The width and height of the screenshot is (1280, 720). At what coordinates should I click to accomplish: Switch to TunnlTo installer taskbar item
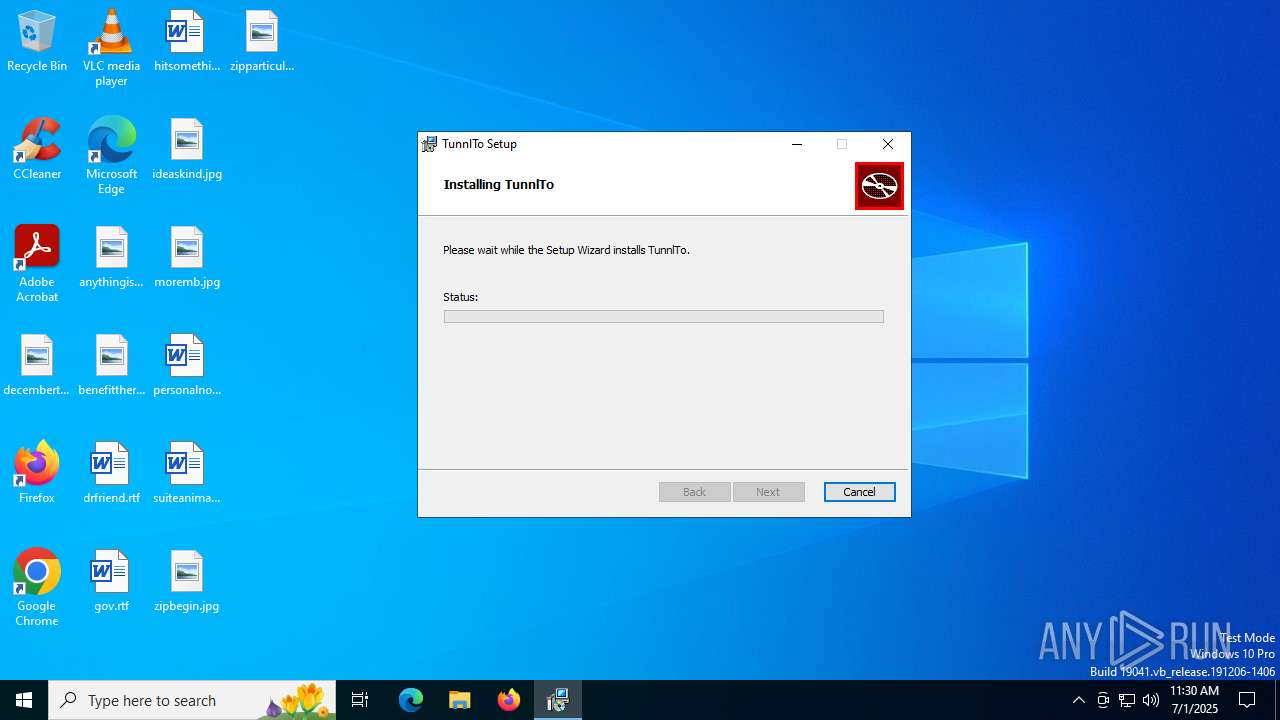[558, 700]
